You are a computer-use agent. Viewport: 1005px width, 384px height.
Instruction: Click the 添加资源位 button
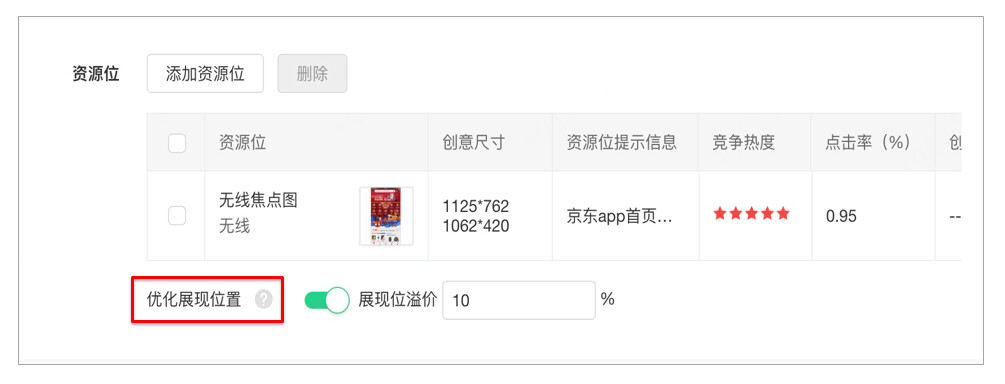point(205,74)
